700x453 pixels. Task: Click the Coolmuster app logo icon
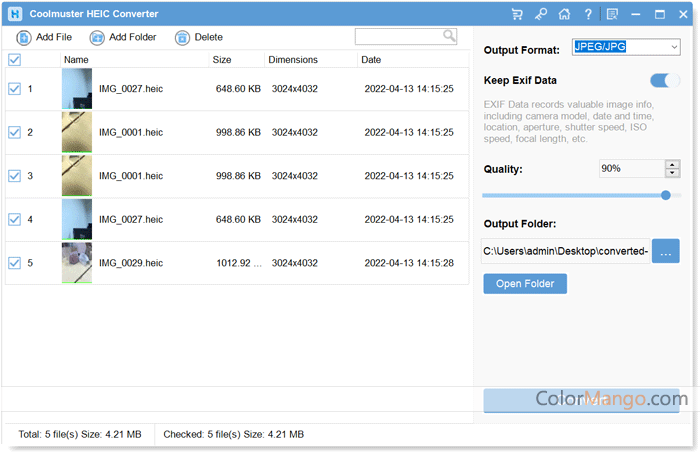pyautogui.click(x=15, y=14)
